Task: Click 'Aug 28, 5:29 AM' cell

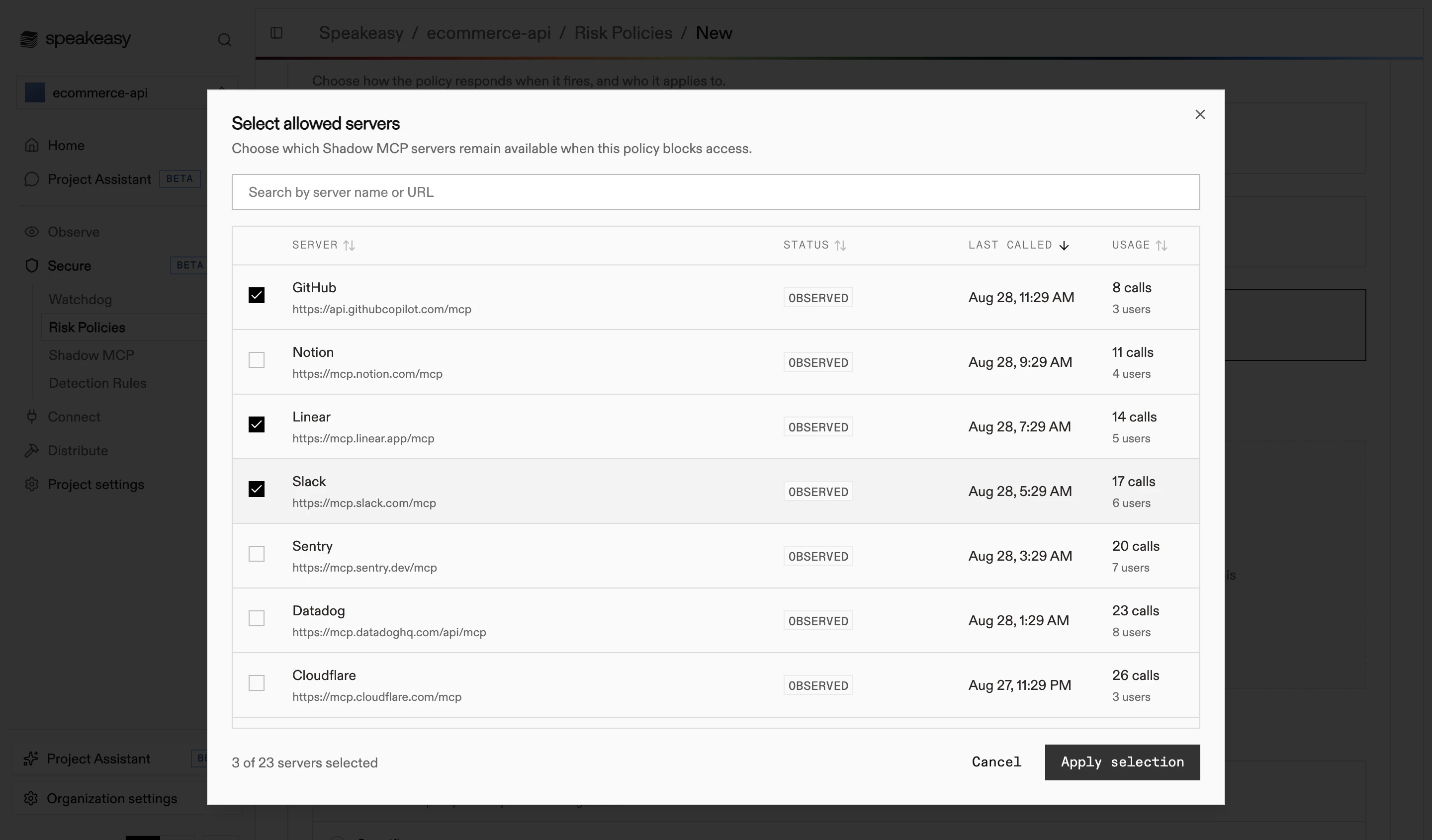Action: coord(1020,491)
